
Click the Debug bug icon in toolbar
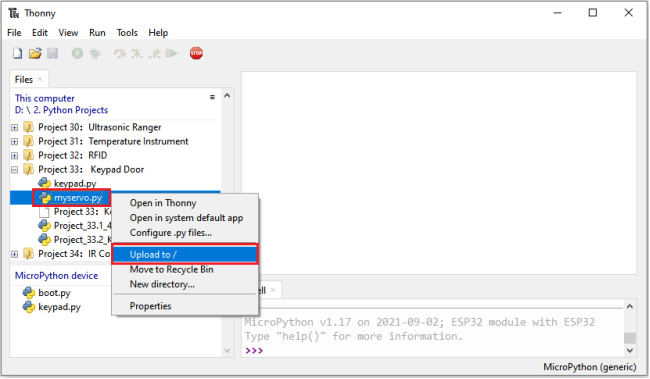tap(95, 53)
